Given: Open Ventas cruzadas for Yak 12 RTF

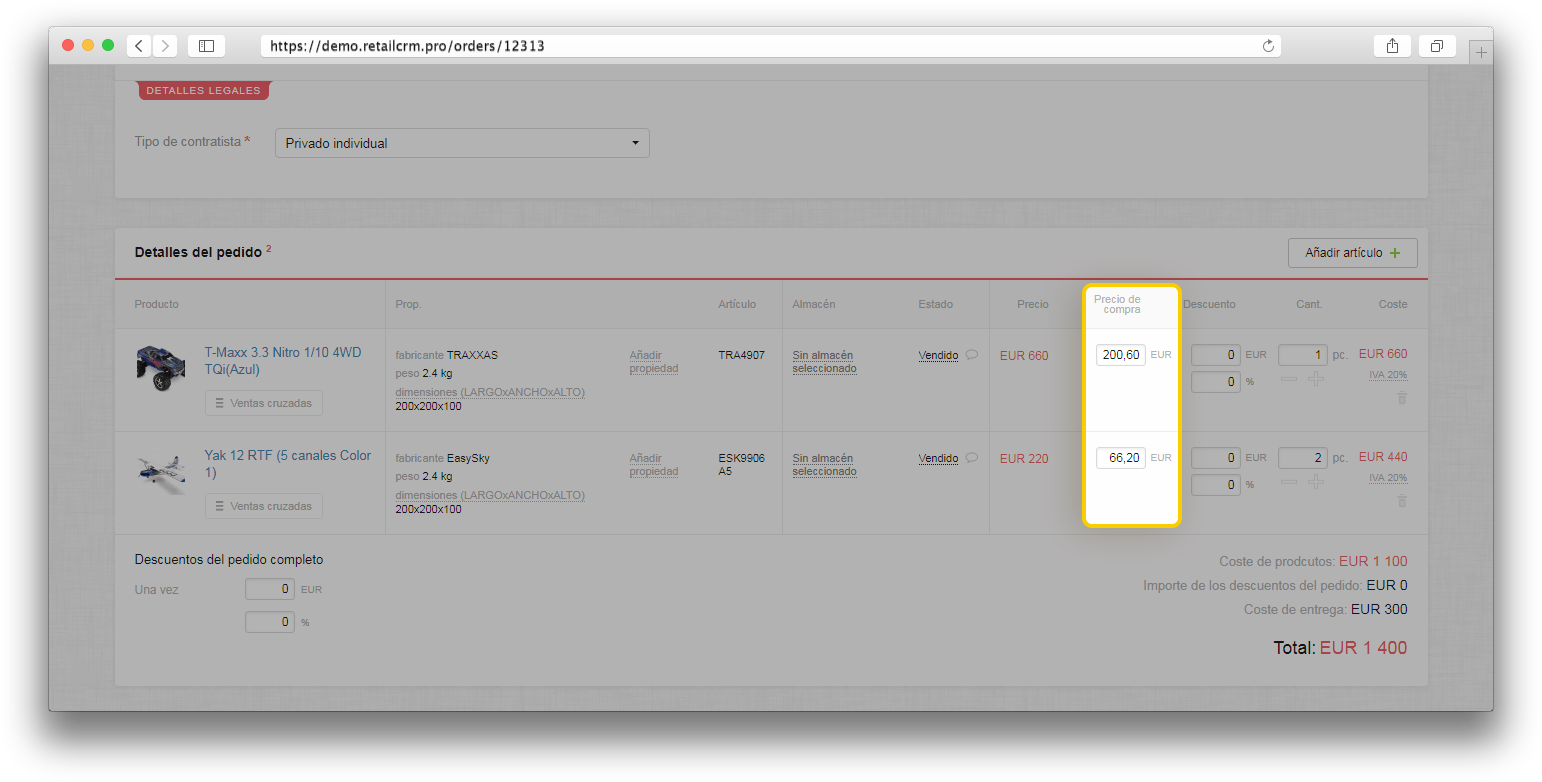Looking at the screenshot, I should [264, 506].
